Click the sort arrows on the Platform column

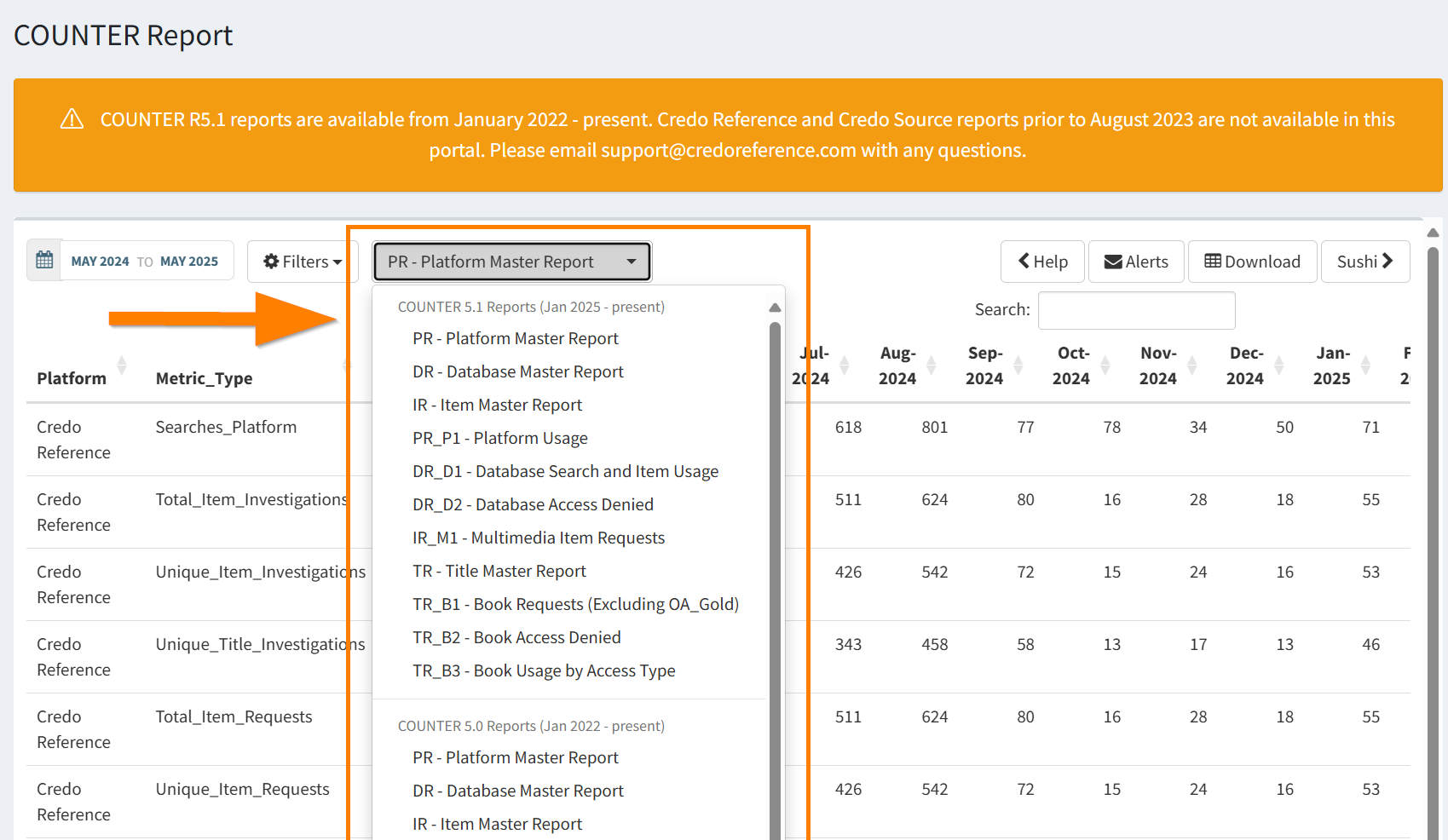coord(123,366)
